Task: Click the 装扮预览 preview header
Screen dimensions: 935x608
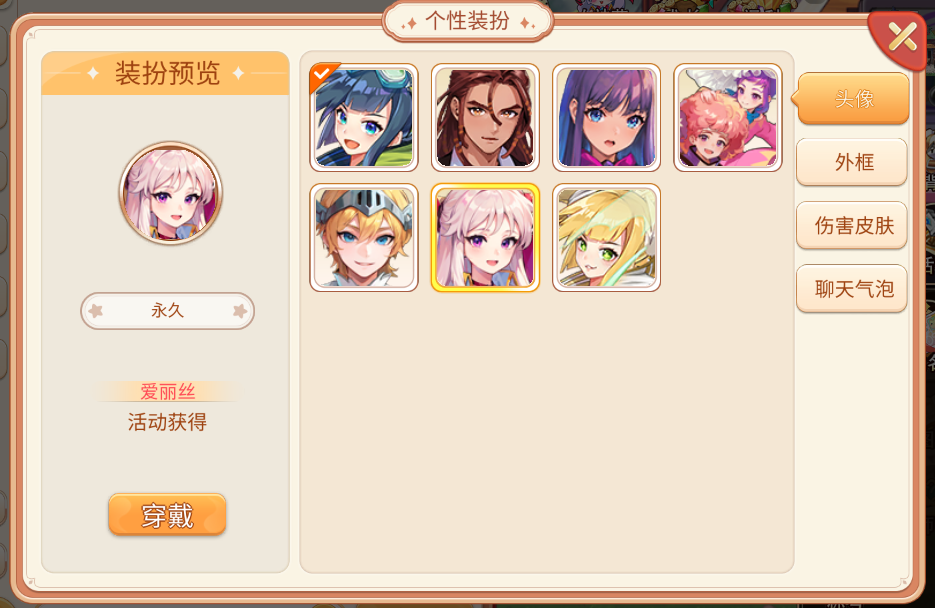Action: [x=166, y=73]
